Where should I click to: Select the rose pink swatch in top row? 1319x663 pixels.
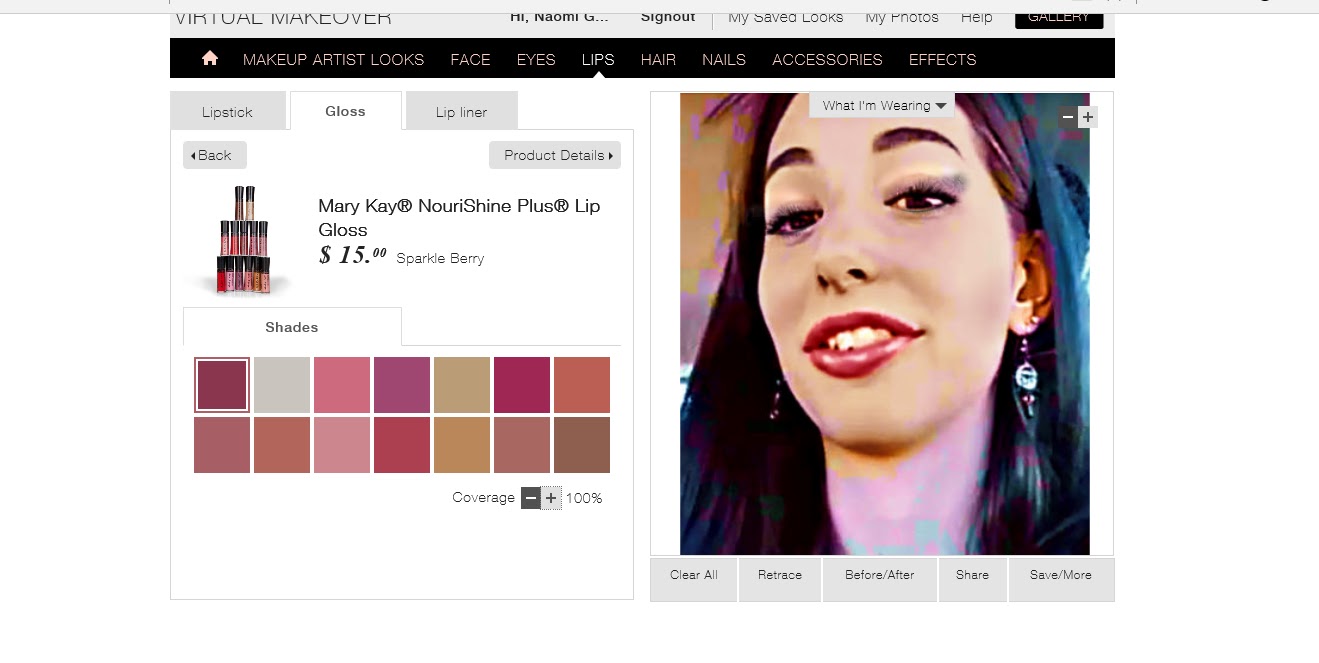coord(342,385)
